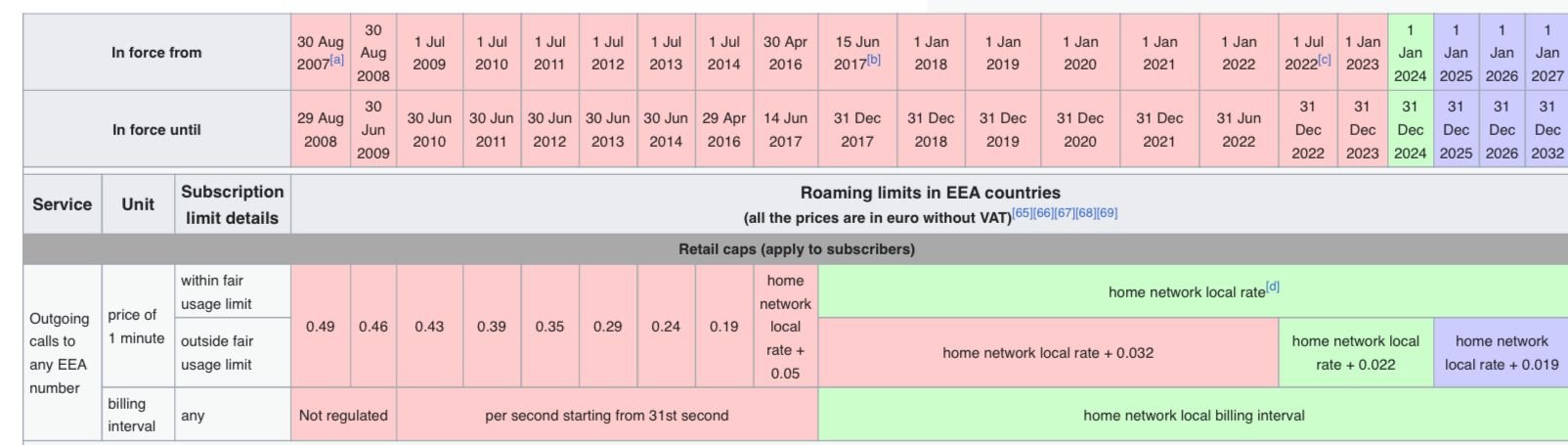The height and width of the screenshot is (445, 1568).
Task: Click the "In force until" row header
Action: (156, 129)
